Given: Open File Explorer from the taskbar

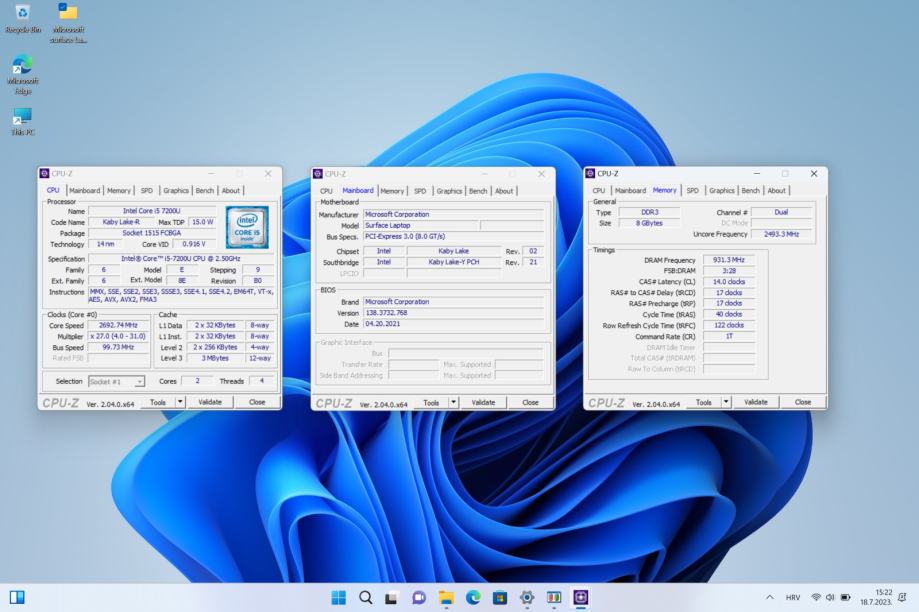Looking at the screenshot, I should click(446, 597).
